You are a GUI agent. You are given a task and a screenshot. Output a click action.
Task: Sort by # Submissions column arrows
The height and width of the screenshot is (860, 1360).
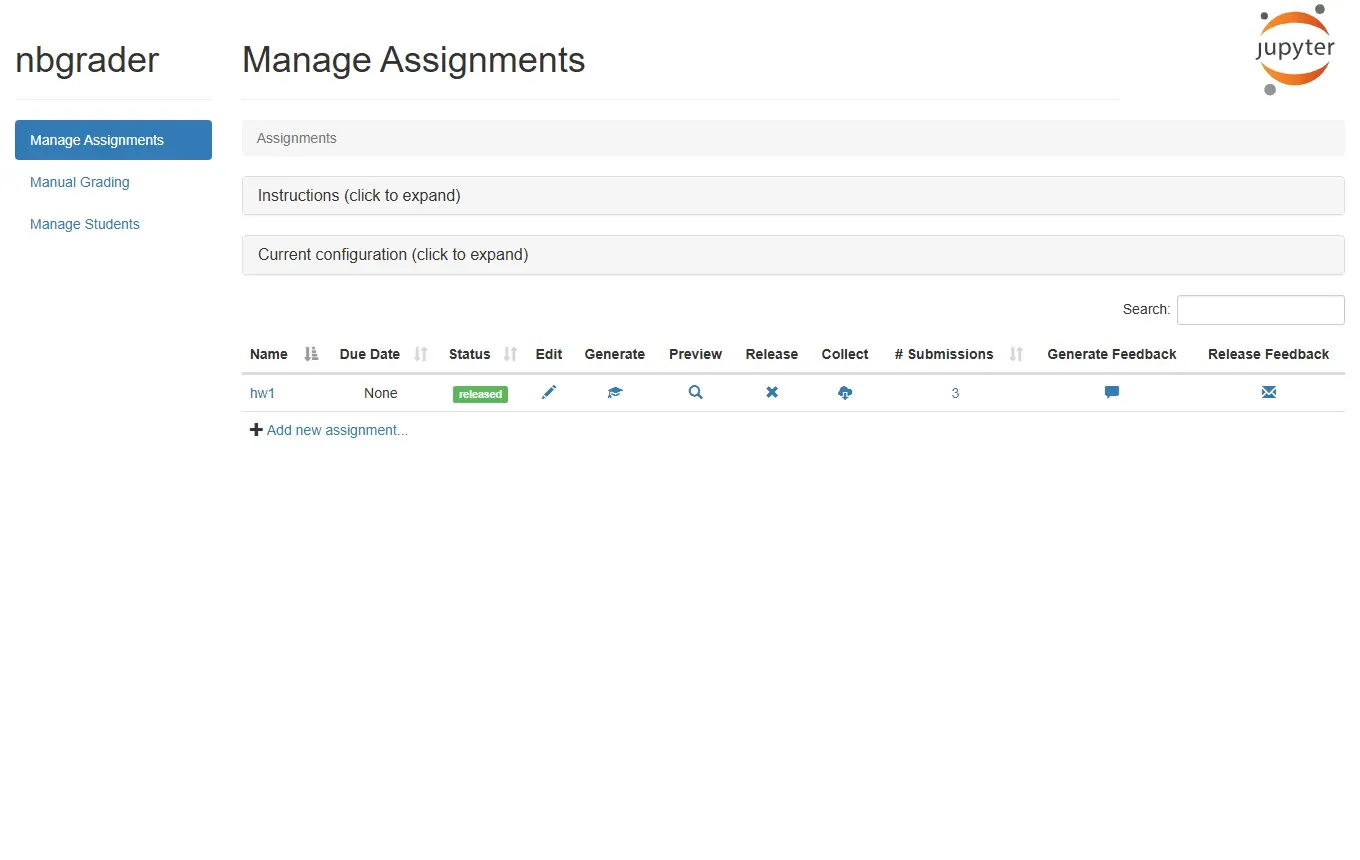point(1017,354)
